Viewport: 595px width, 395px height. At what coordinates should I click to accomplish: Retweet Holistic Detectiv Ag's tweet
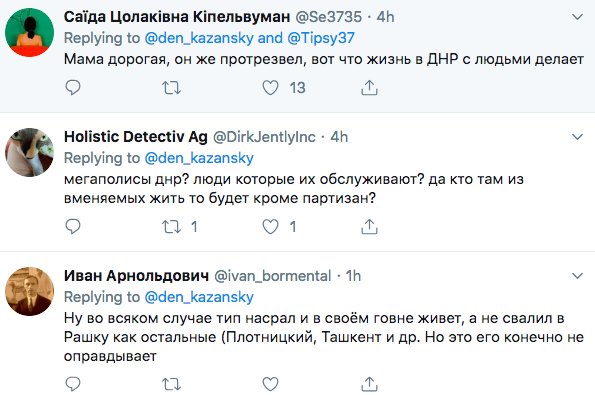[x=172, y=227]
